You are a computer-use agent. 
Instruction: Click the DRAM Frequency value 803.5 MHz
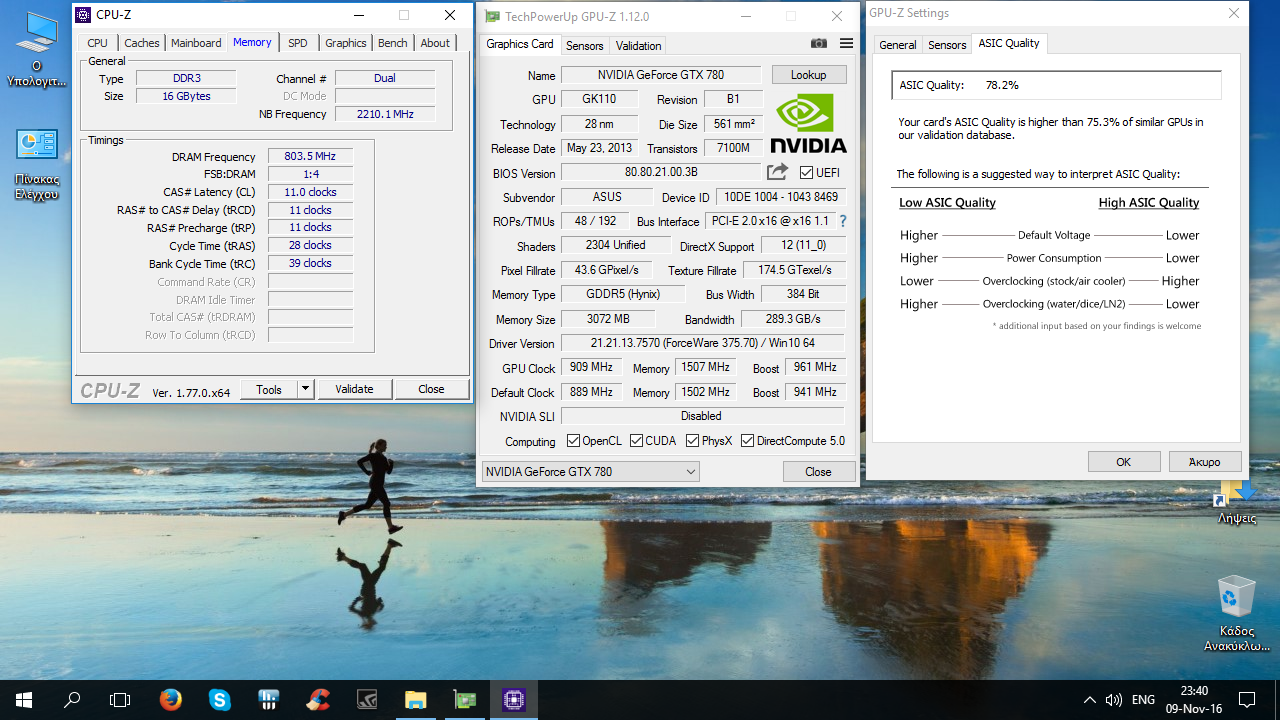[310, 157]
